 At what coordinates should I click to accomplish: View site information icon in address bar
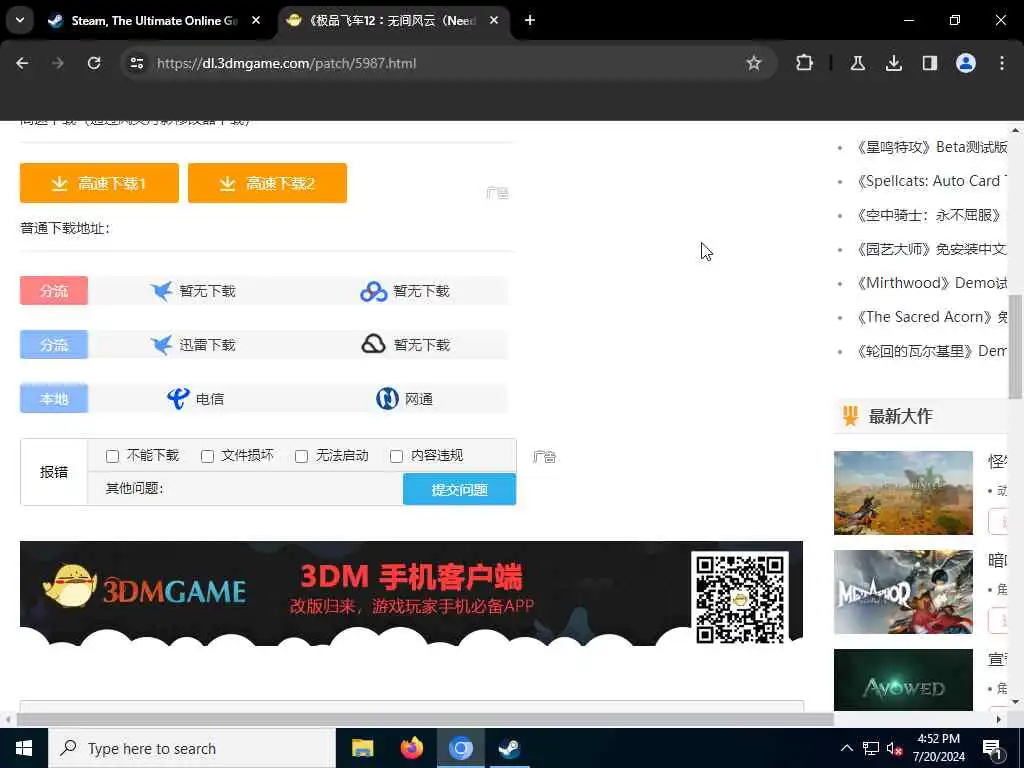tap(136, 63)
